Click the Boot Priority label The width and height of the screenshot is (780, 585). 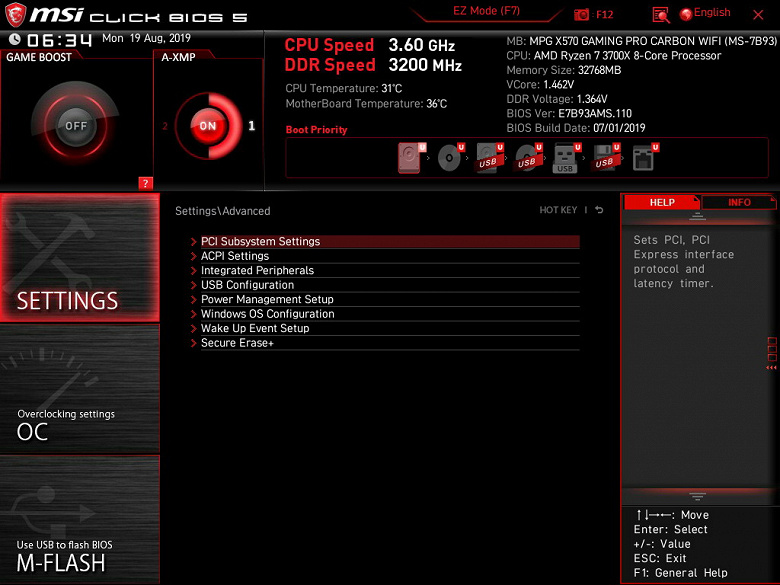coord(316,130)
